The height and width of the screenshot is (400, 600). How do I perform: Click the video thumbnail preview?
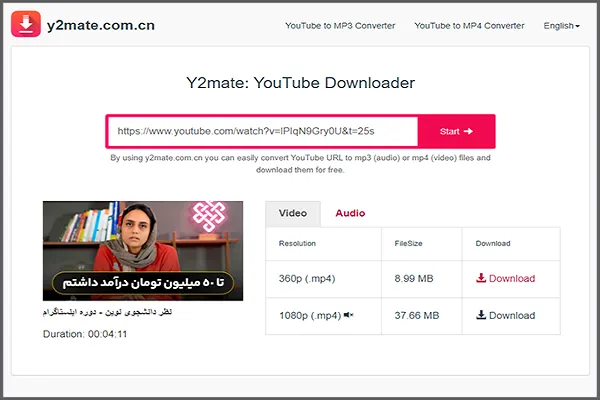[x=143, y=251]
